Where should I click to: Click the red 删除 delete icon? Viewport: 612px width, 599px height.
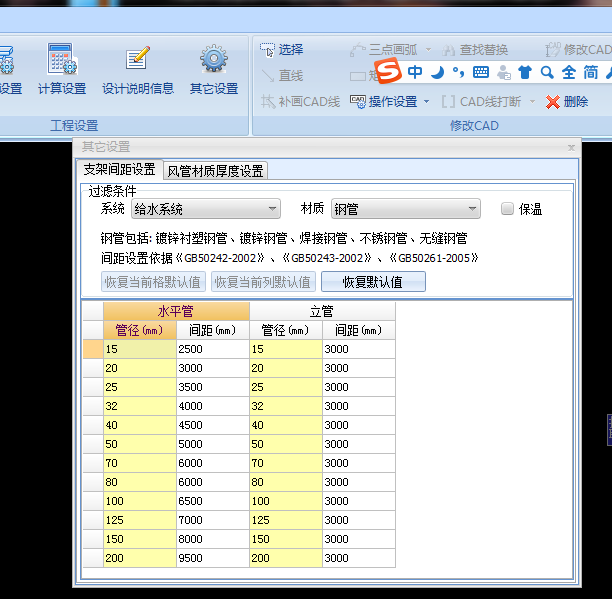pyautogui.click(x=553, y=102)
